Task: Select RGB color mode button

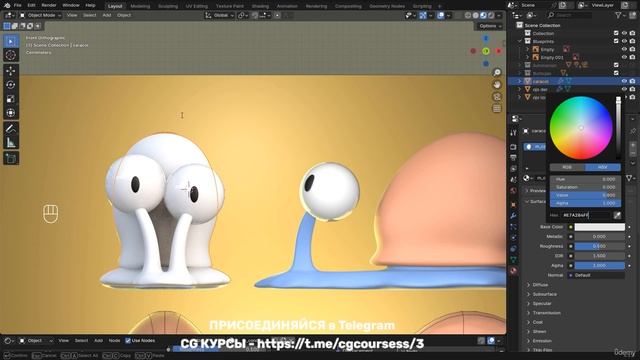Action: click(x=567, y=167)
